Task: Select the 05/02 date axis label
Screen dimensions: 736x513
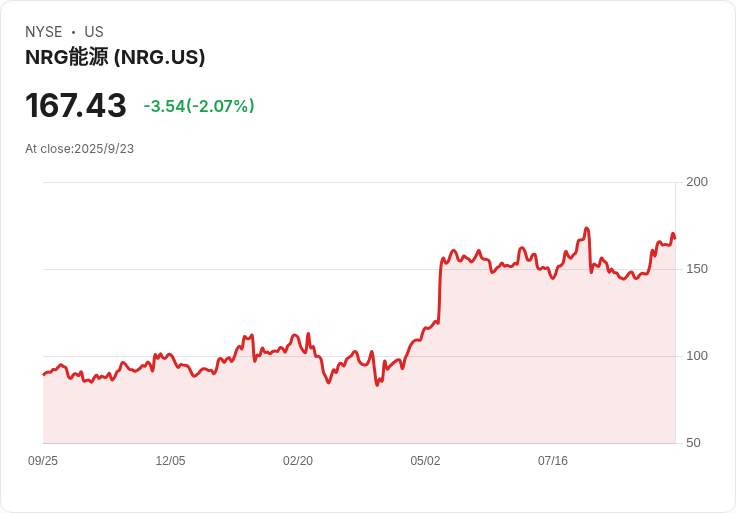Action: pyautogui.click(x=425, y=461)
